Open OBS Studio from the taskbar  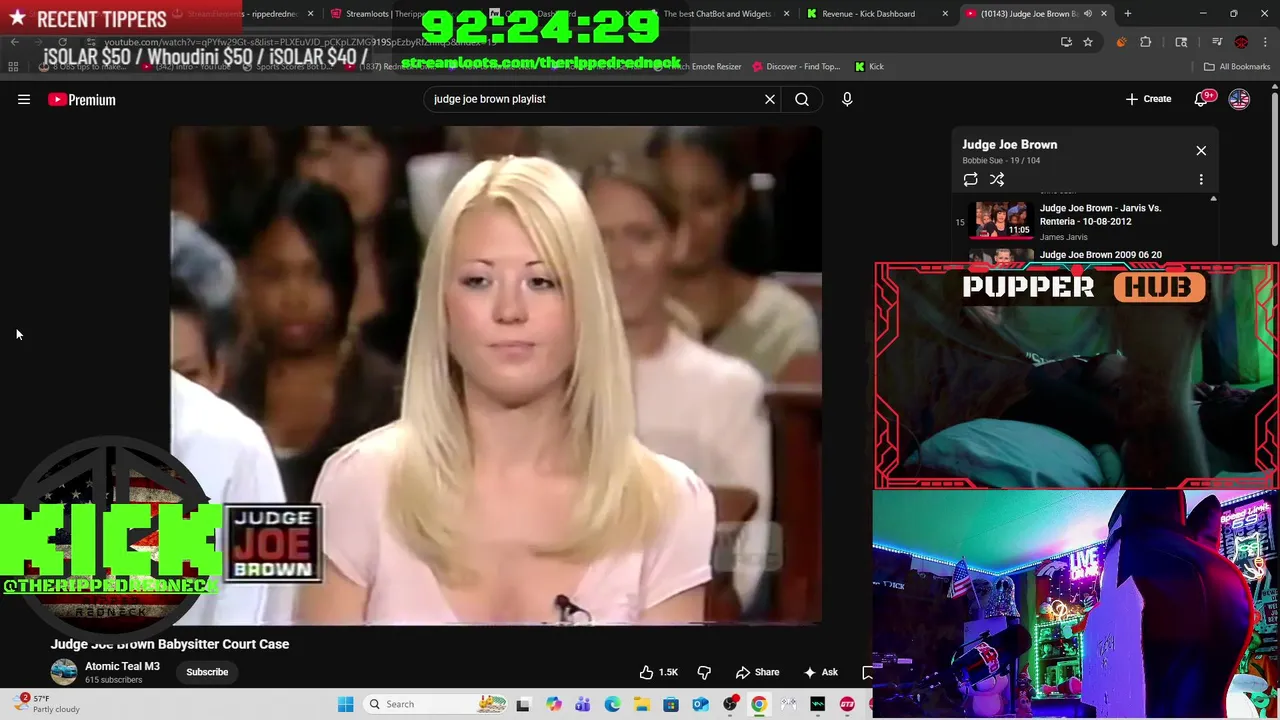[x=730, y=704]
